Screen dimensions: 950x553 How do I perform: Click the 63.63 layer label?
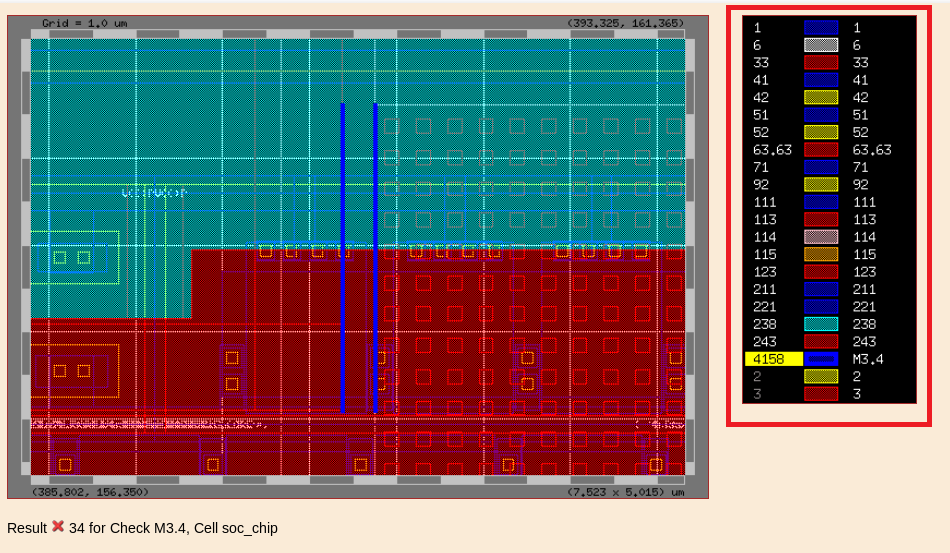pos(772,150)
